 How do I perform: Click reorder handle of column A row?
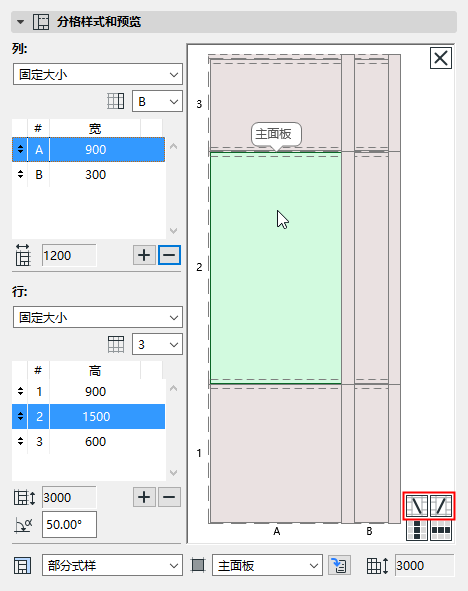[20, 150]
